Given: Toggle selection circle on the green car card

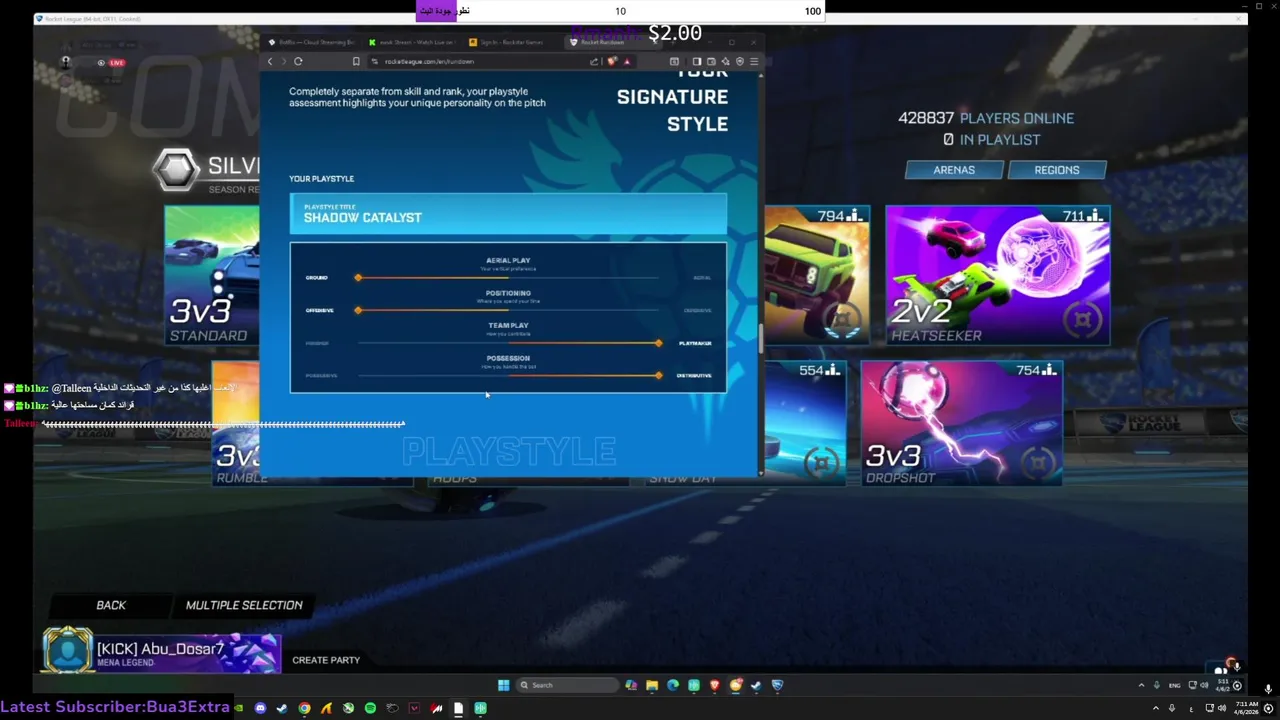Looking at the screenshot, I should point(842,320).
